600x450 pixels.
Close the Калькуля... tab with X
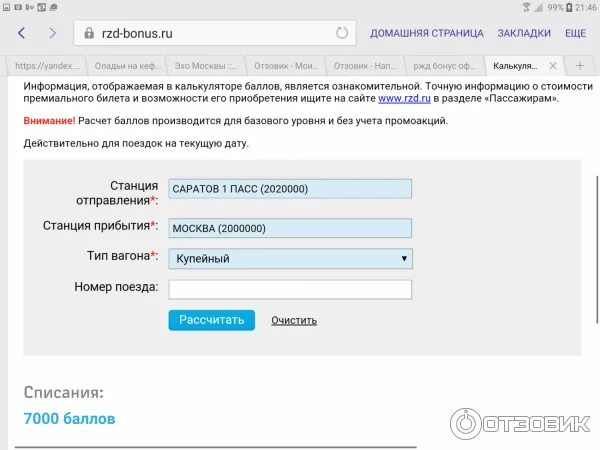tap(553, 66)
